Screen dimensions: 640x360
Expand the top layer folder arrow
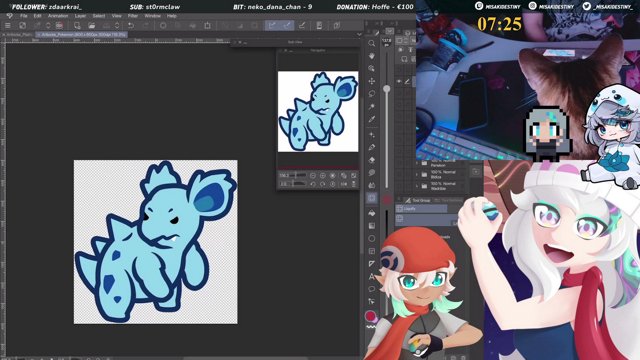coord(418,163)
